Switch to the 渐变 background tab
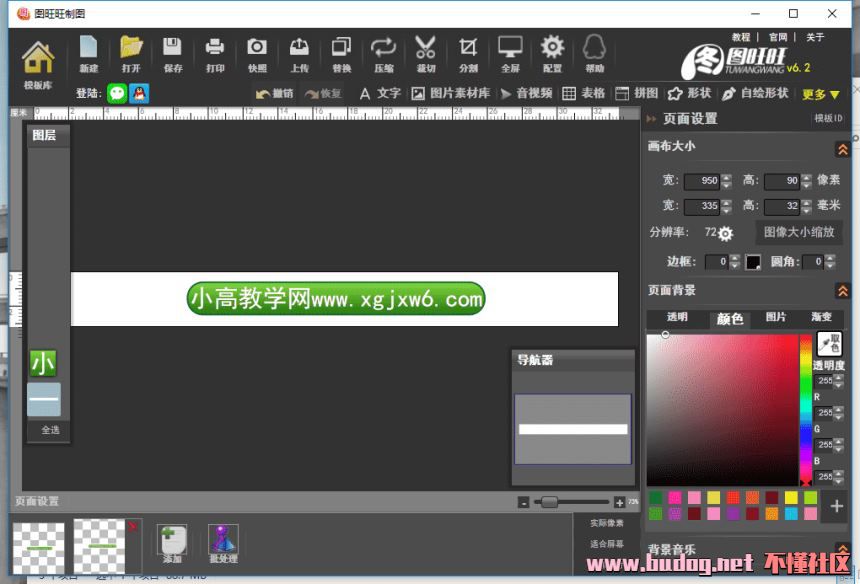Image resolution: width=860 pixels, height=584 pixels. click(821, 317)
